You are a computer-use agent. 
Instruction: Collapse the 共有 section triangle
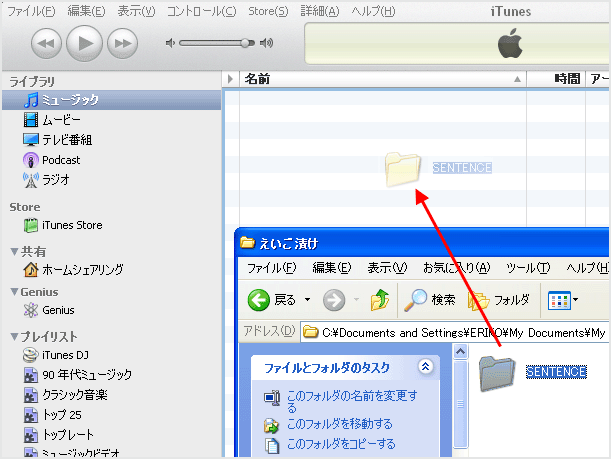(14, 252)
